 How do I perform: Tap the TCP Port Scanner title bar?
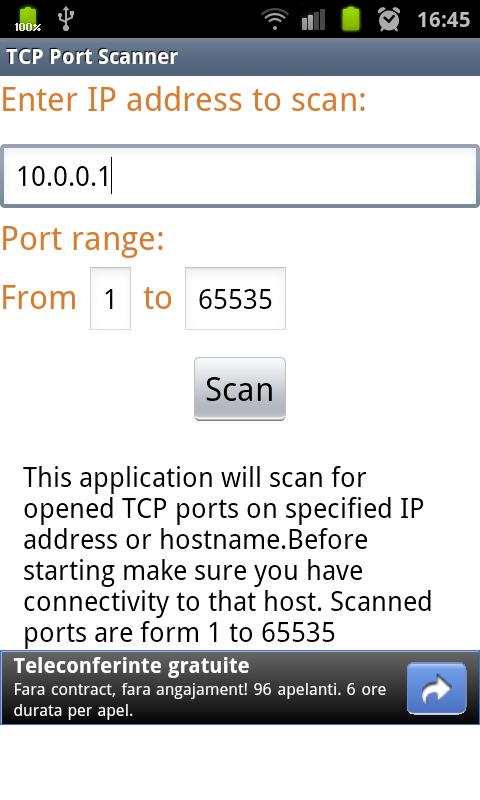tap(240, 57)
